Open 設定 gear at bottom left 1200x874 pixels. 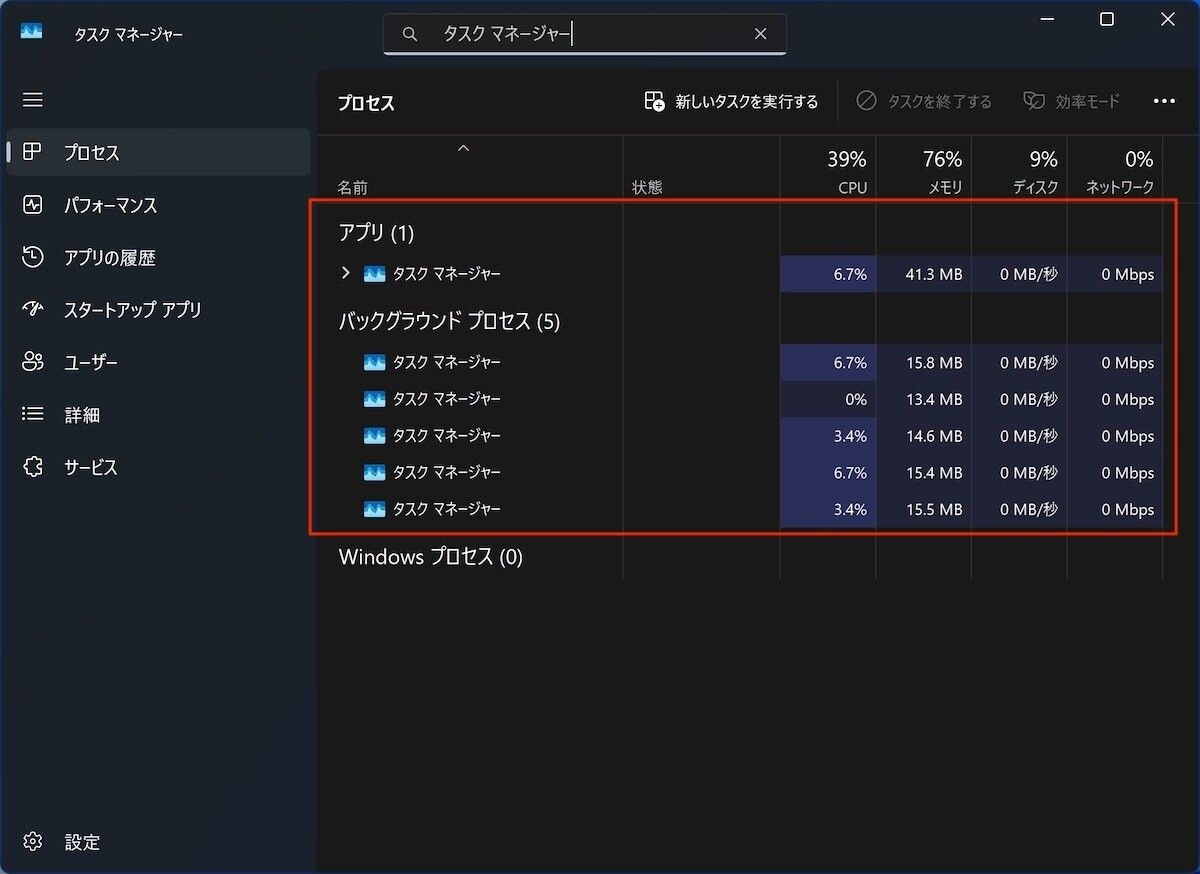[33, 842]
